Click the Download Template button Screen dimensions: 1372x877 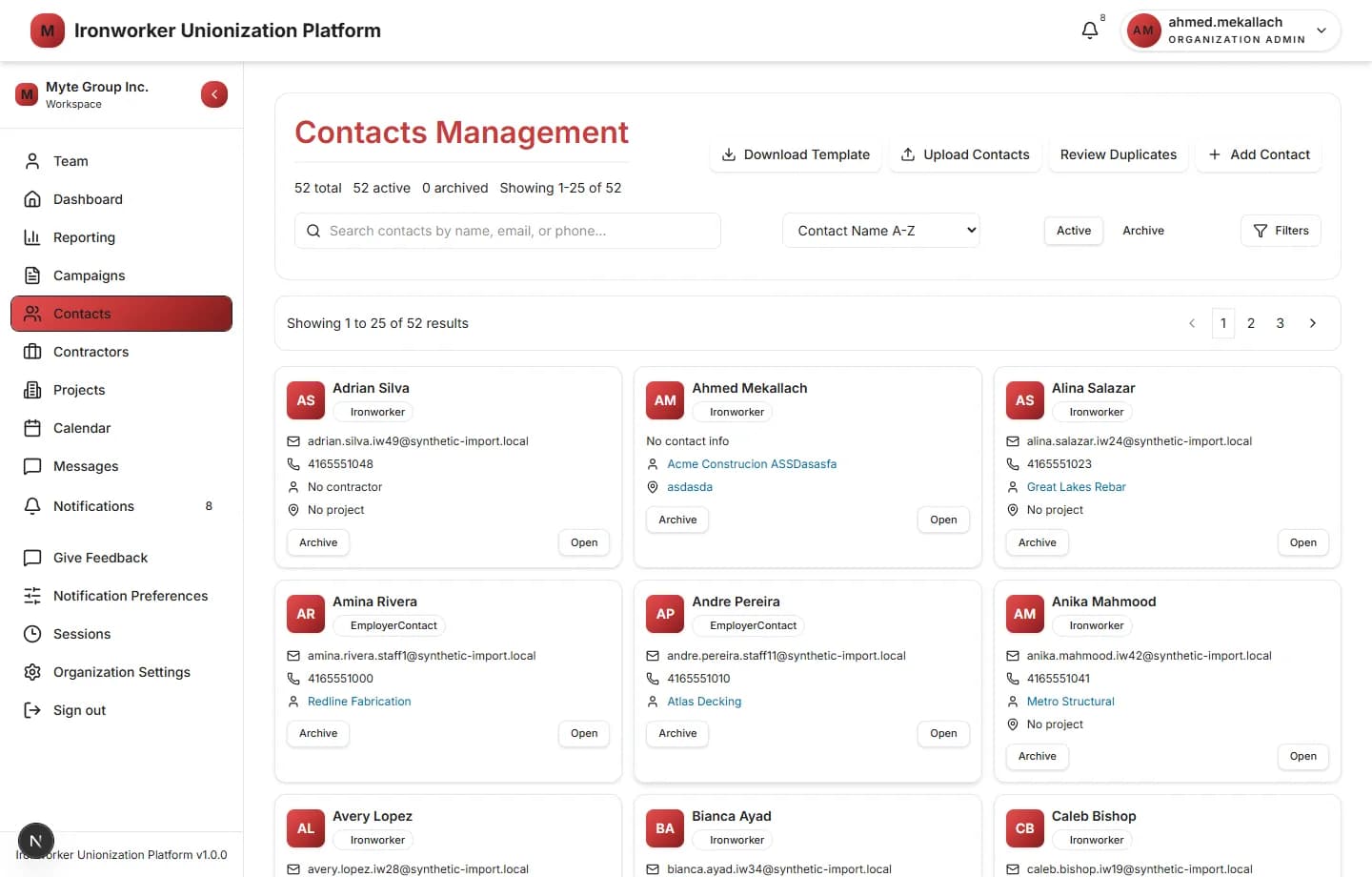(x=797, y=154)
